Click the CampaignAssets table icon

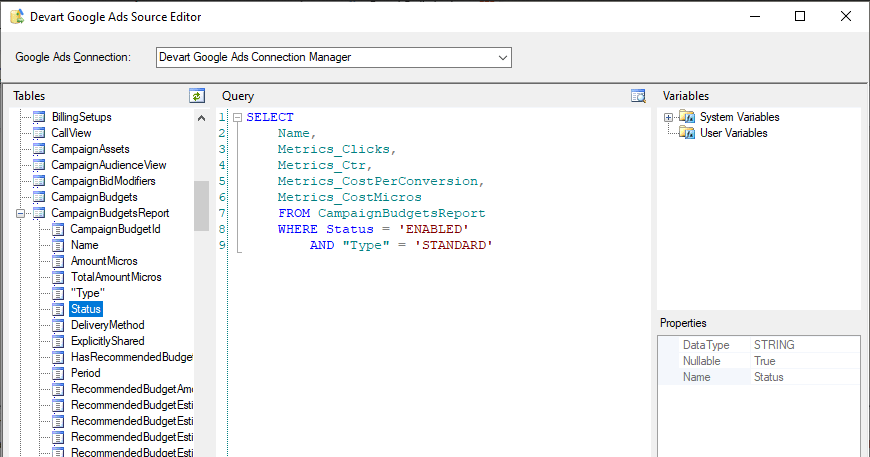(39, 149)
